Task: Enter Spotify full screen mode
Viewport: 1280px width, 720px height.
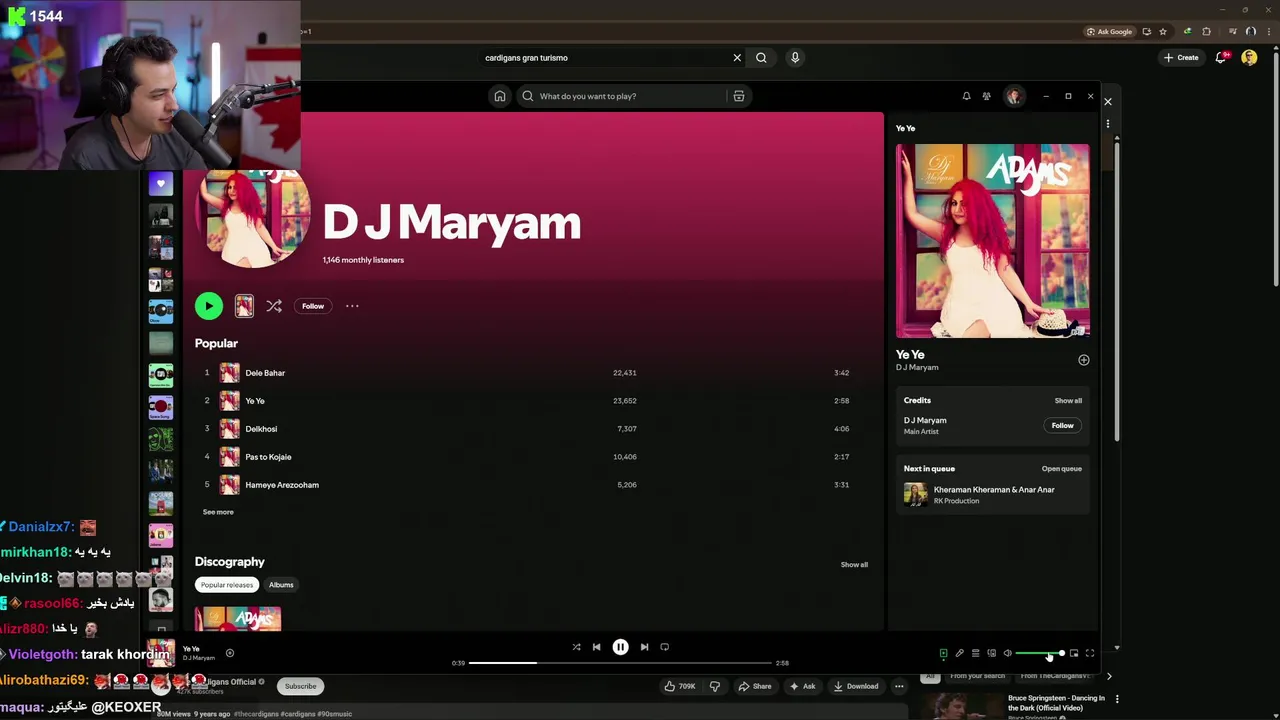Action: point(1090,654)
